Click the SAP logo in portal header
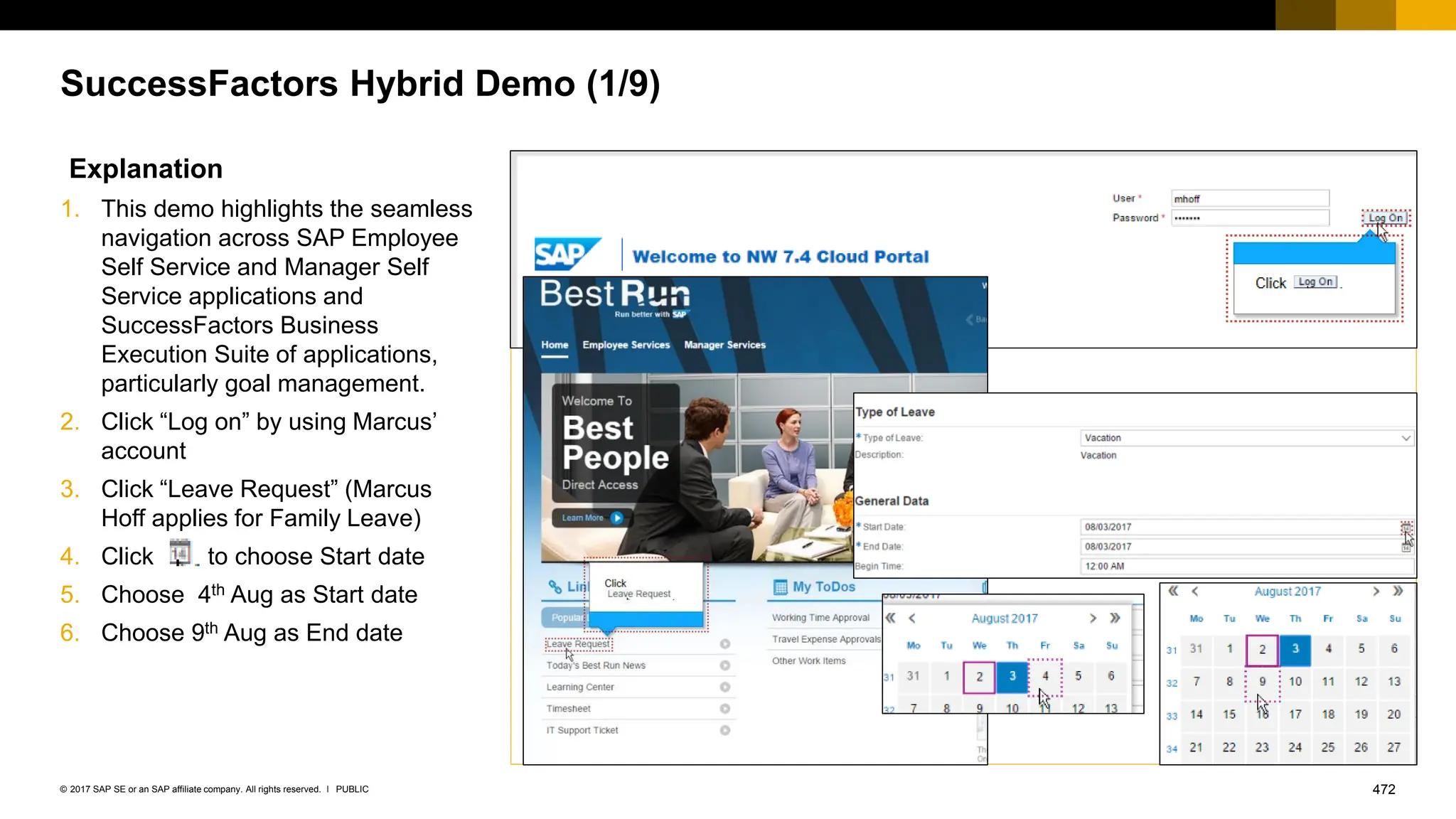1456x819 pixels. pos(567,255)
